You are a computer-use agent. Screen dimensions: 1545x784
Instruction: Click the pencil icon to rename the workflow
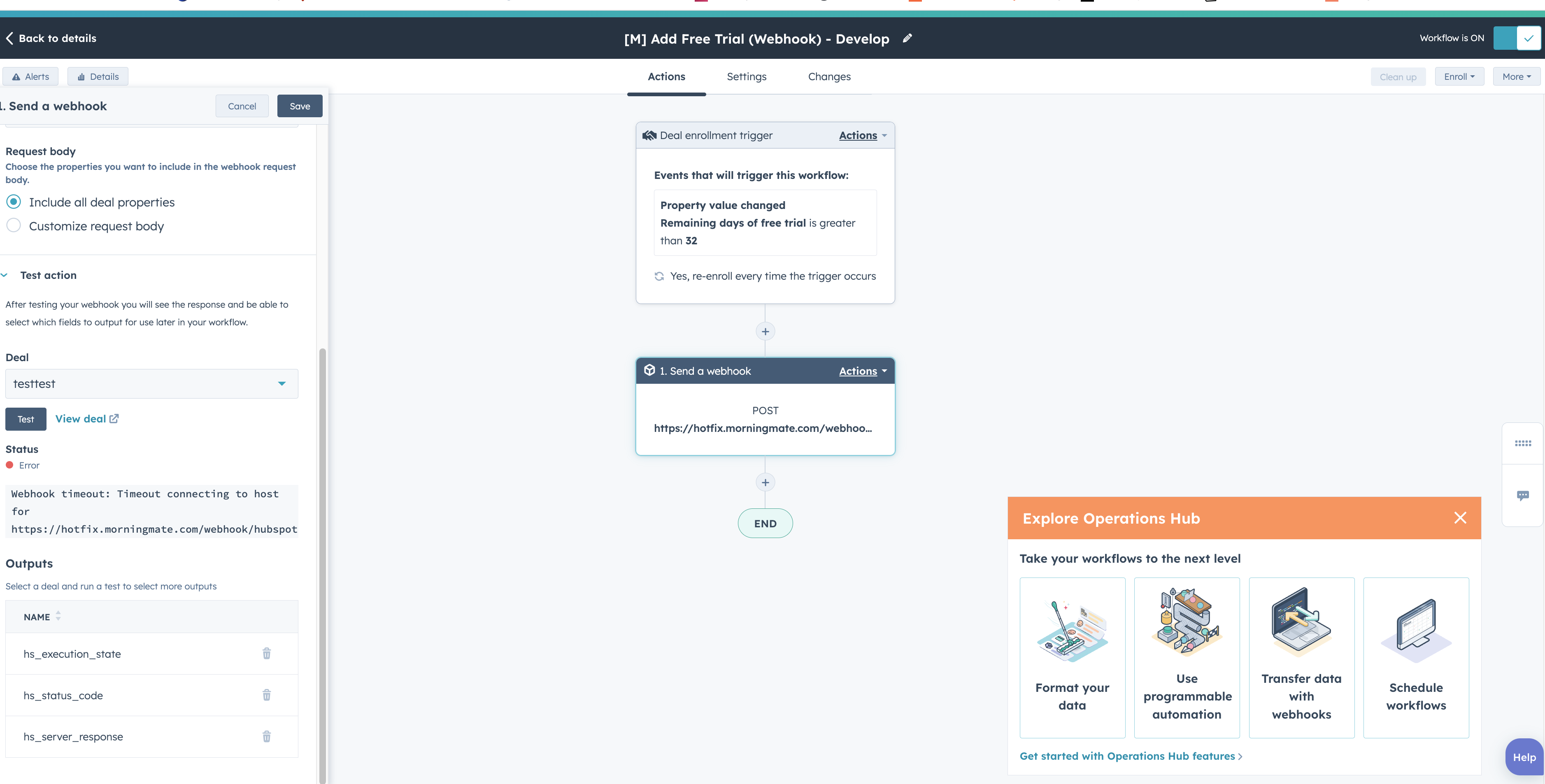point(907,38)
